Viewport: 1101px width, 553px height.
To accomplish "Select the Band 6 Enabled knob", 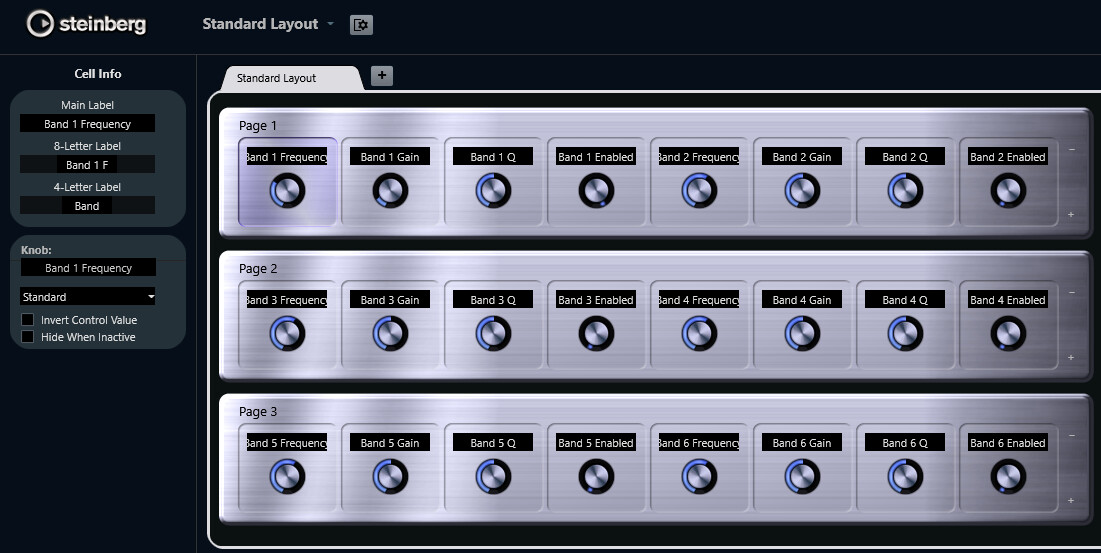I will [1008, 477].
